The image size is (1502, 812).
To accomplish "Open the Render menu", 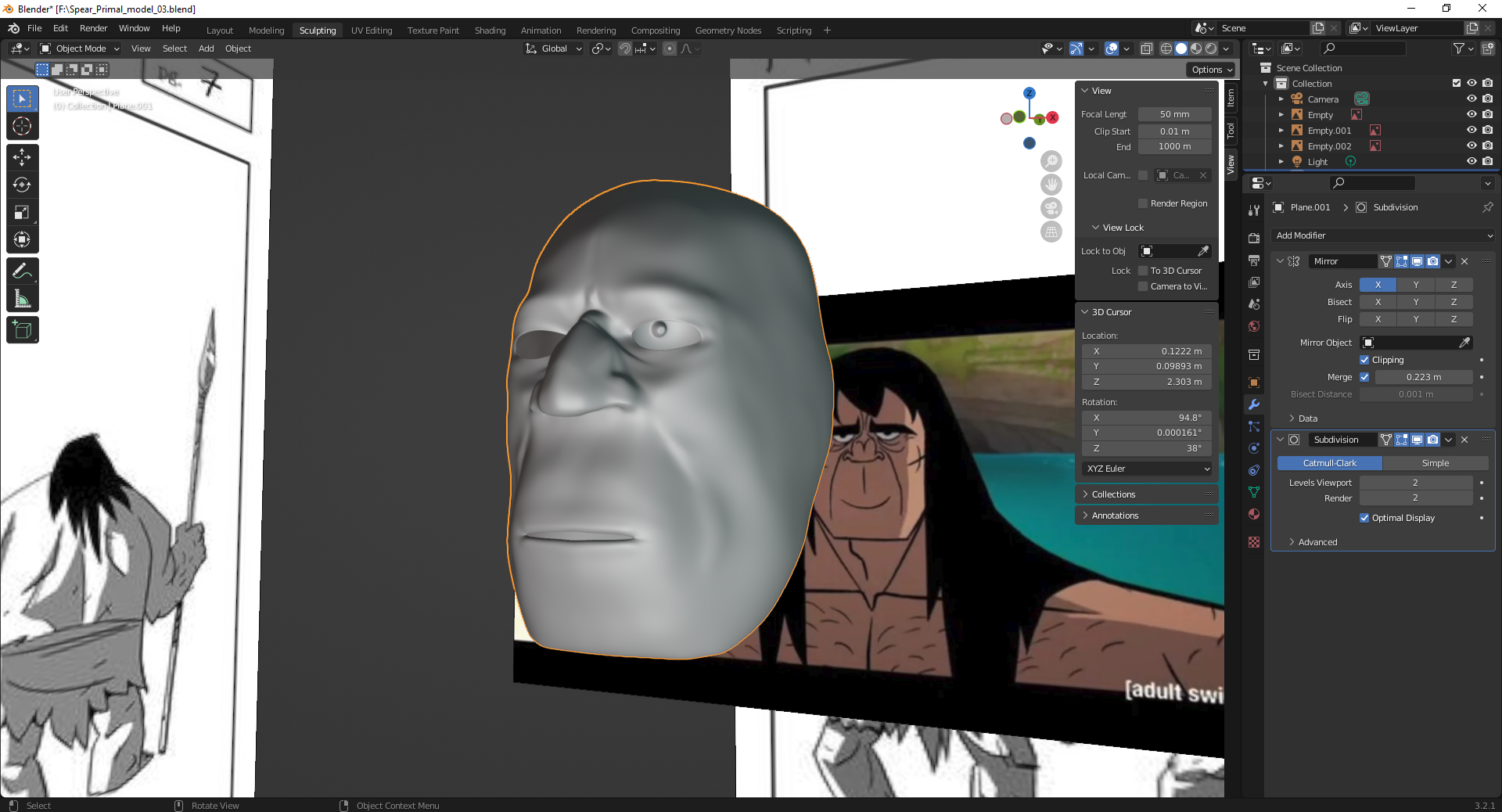I will [x=93, y=28].
